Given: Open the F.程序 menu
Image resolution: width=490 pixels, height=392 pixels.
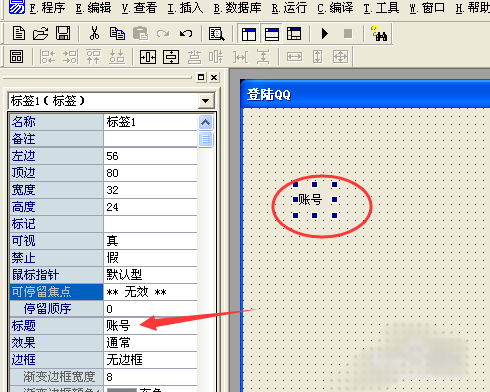Looking at the screenshot, I should coord(47,8).
